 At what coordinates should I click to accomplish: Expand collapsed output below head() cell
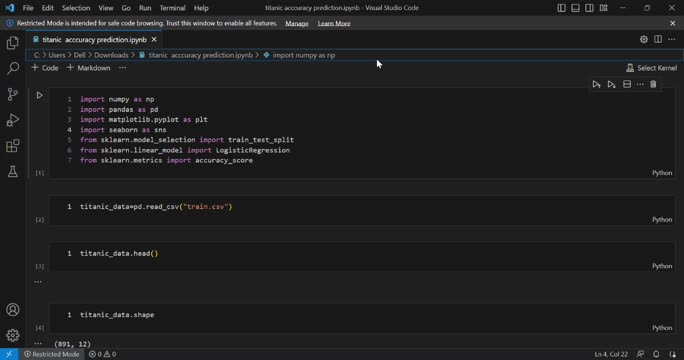coord(38,281)
